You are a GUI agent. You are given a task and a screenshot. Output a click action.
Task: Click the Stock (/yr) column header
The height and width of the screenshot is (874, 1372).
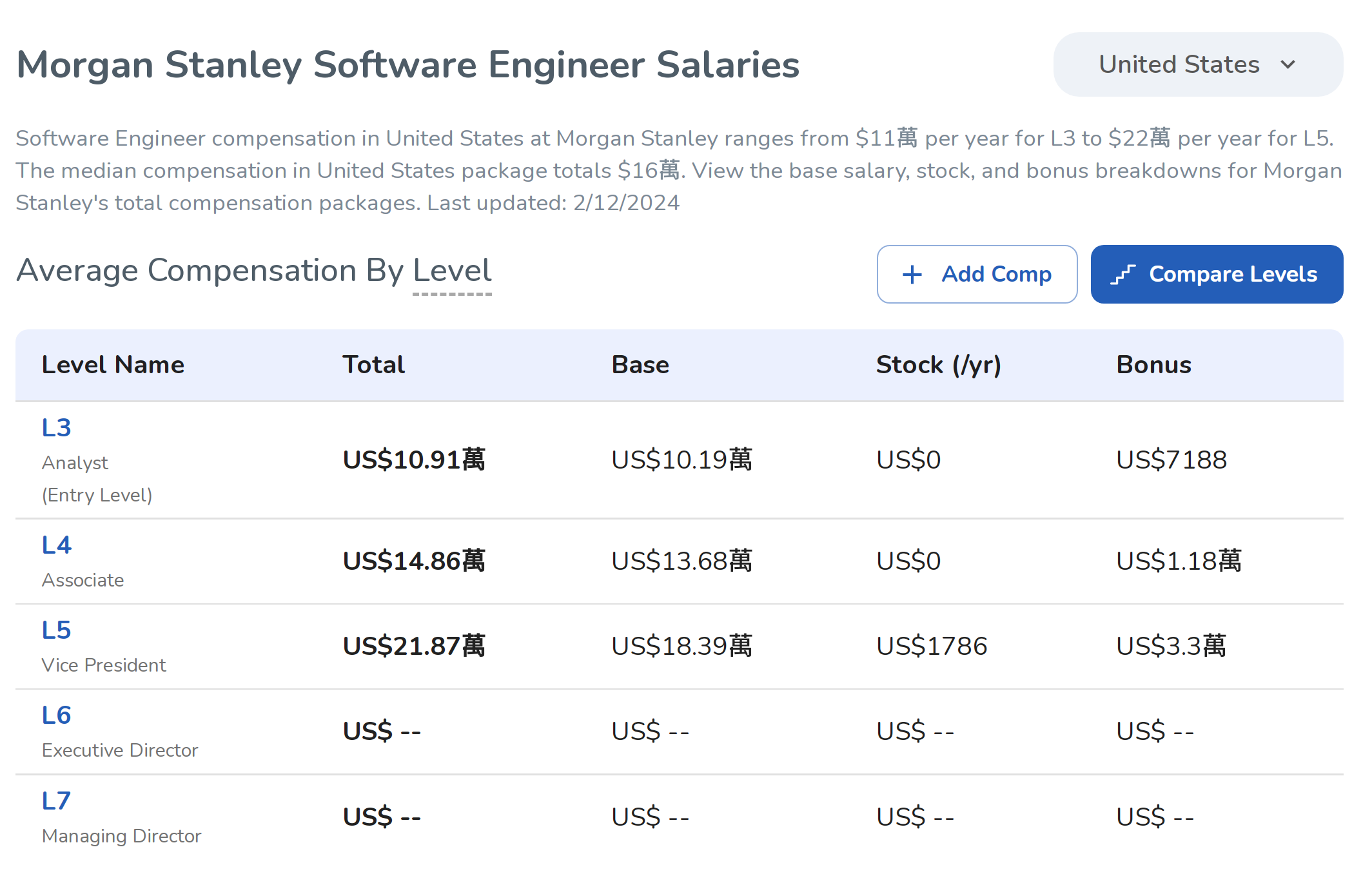tap(939, 365)
